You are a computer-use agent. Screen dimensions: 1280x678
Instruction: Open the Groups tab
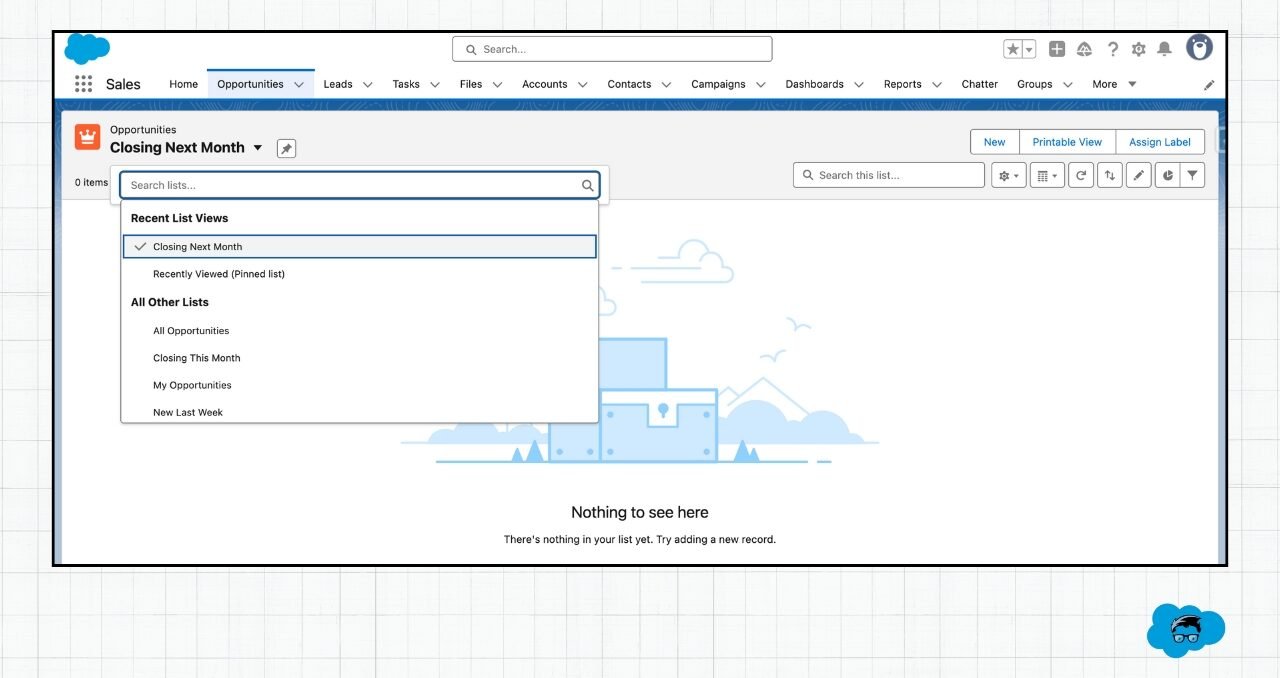pos(1035,84)
